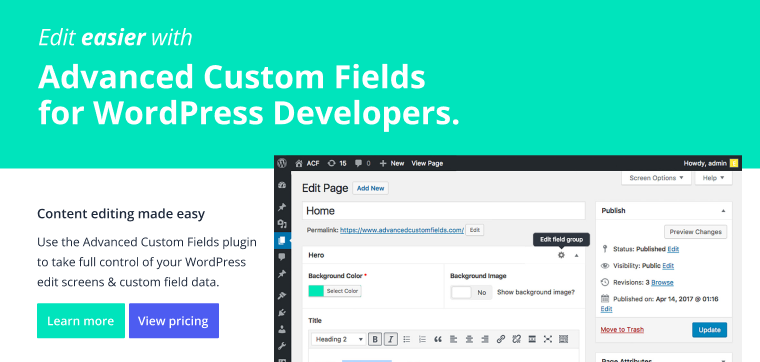Insert the Read More tag
The image size is (760, 362).
[x=532, y=339]
